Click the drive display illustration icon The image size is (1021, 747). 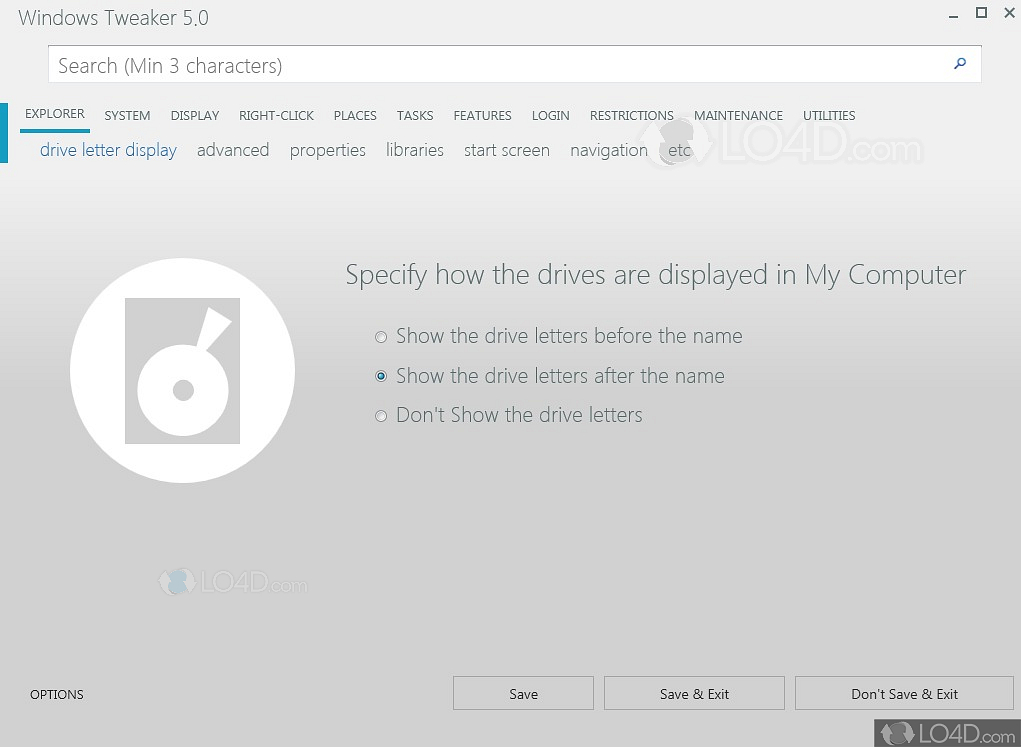[182, 370]
